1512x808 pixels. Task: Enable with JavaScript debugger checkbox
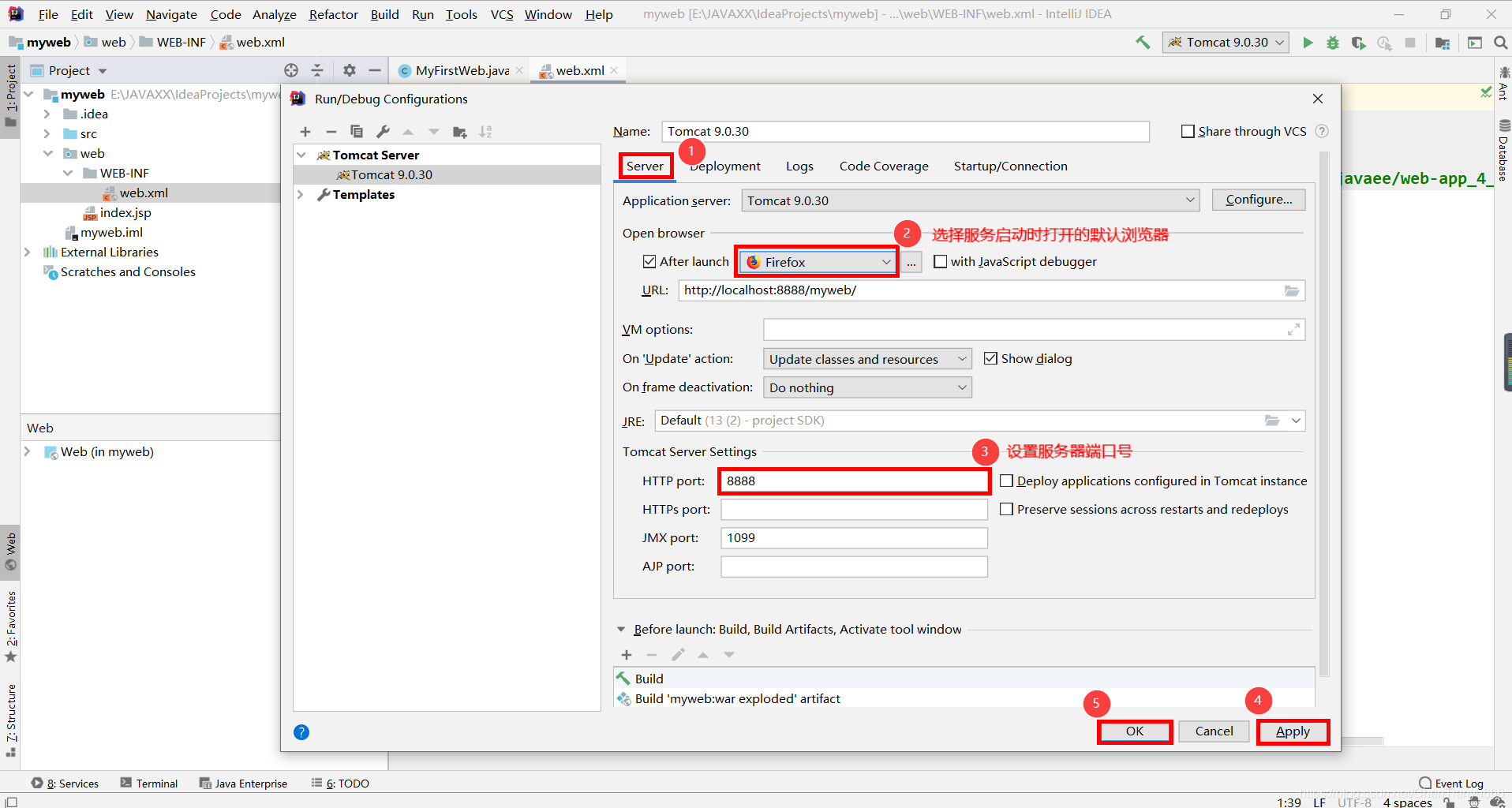click(940, 261)
